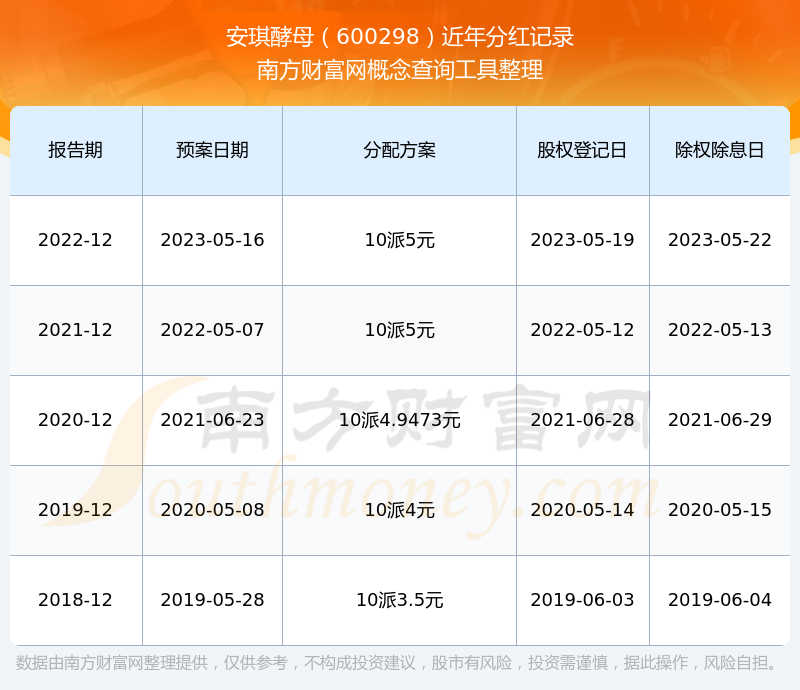Click the 预案日期 column header
This screenshot has width=800, height=690.
click(x=212, y=150)
